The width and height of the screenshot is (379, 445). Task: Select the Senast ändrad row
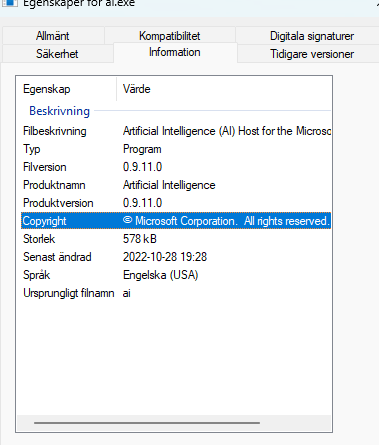[x=176, y=257]
